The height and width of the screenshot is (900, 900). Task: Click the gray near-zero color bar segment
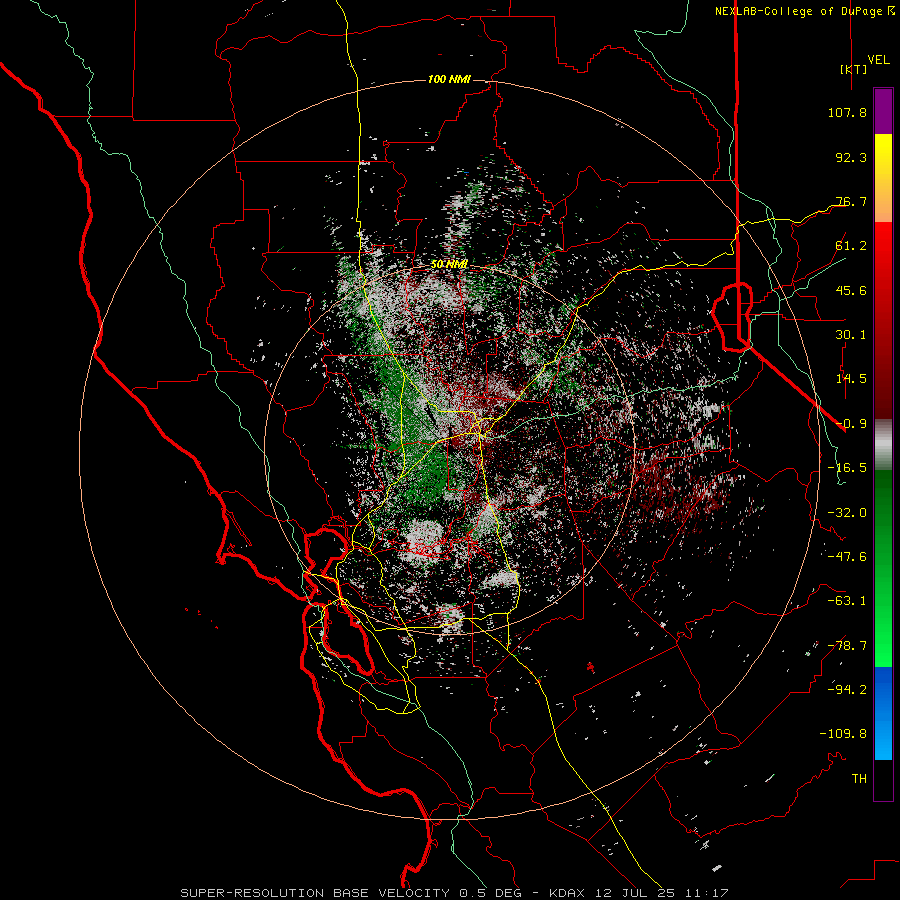pos(883,445)
